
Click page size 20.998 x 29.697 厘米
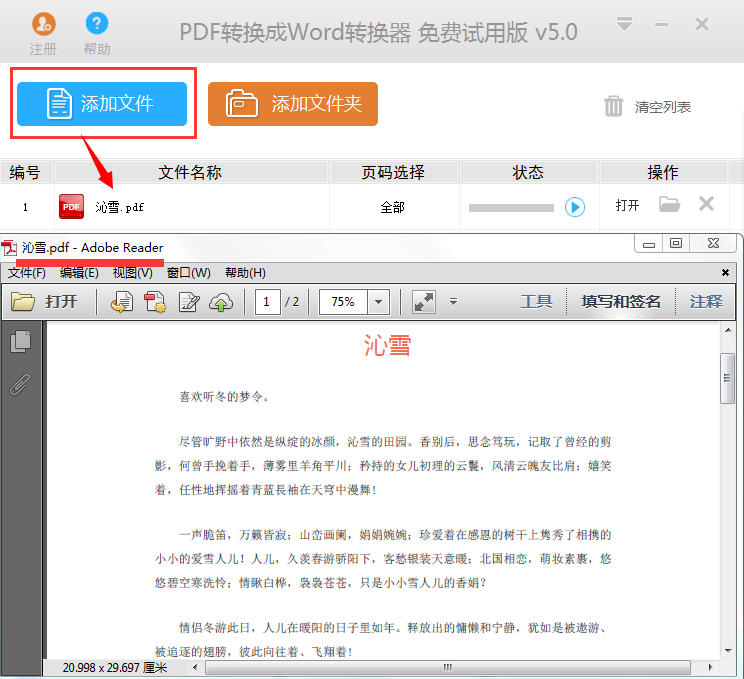coord(115,668)
